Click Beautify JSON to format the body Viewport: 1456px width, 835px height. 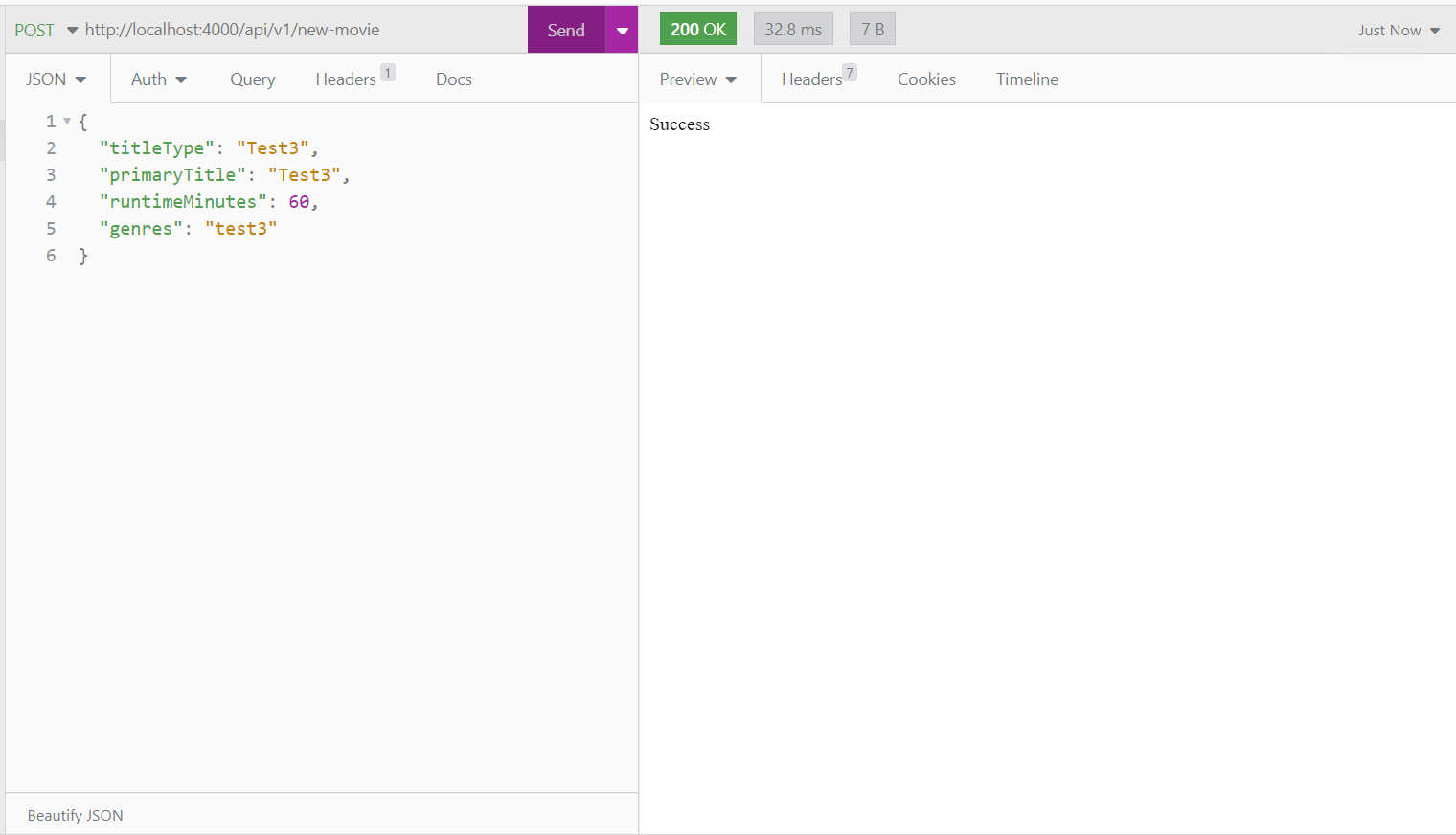pos(74,815)
